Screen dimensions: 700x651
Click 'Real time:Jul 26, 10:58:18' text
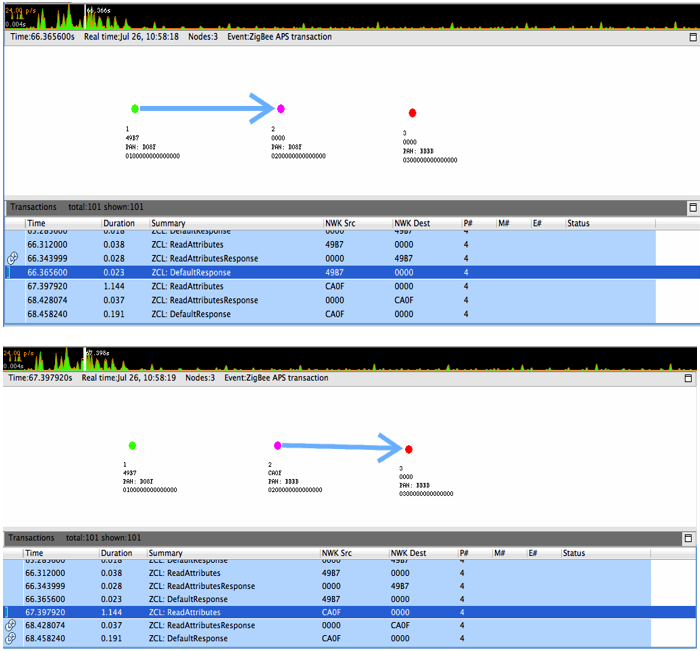[131, 37]
